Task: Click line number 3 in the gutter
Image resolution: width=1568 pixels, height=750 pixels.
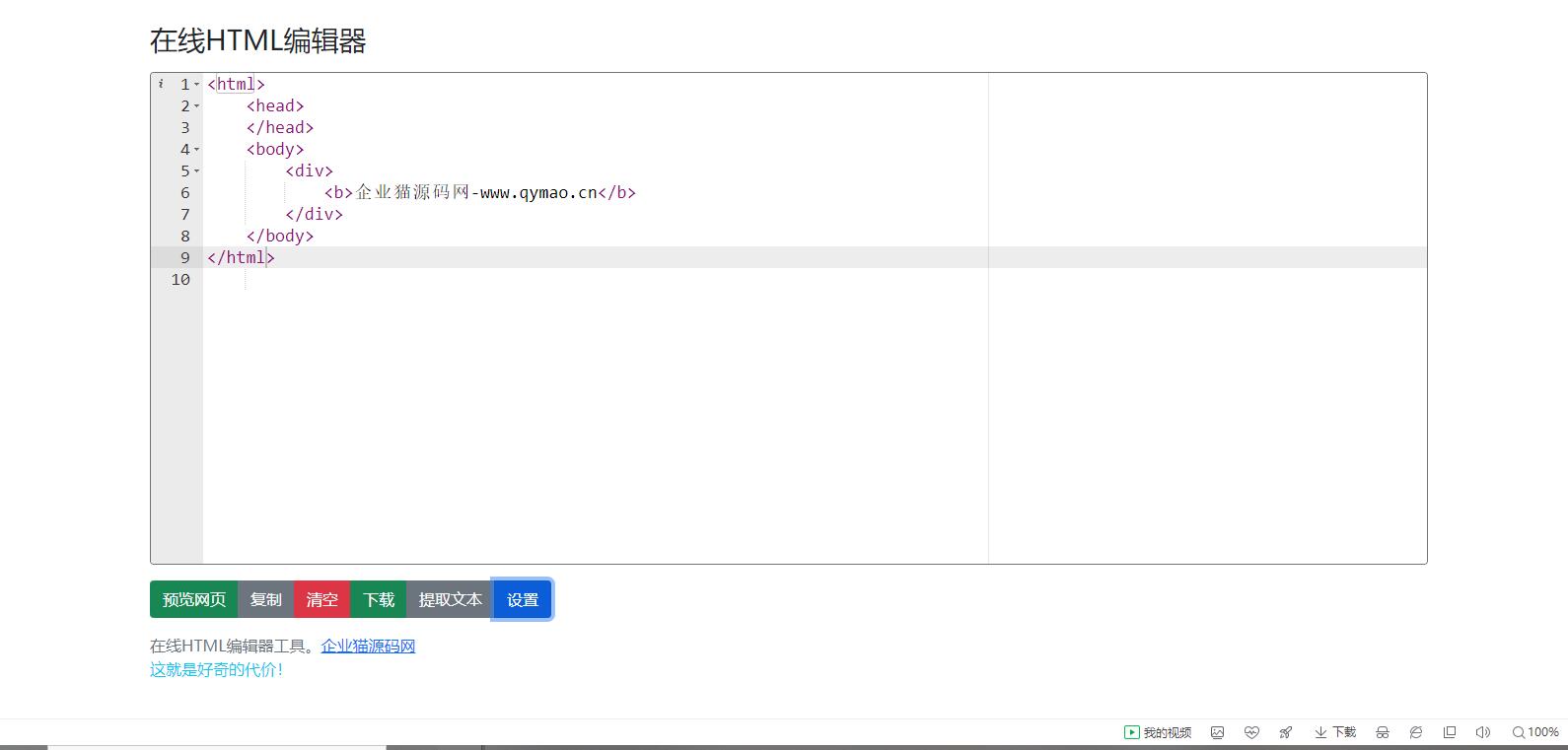Action: click(x=185, y=128)
